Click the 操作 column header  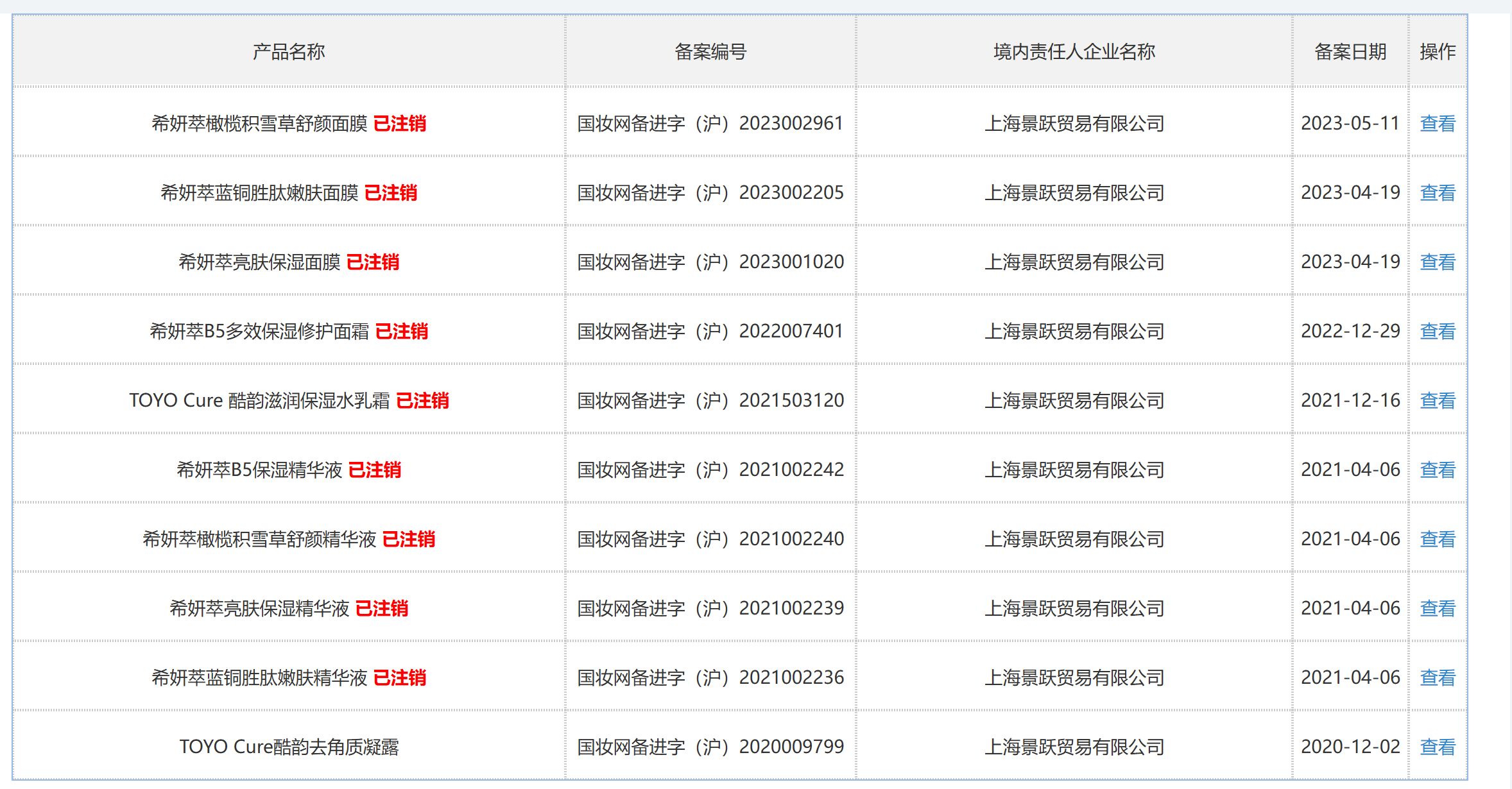pos(1438,51)
